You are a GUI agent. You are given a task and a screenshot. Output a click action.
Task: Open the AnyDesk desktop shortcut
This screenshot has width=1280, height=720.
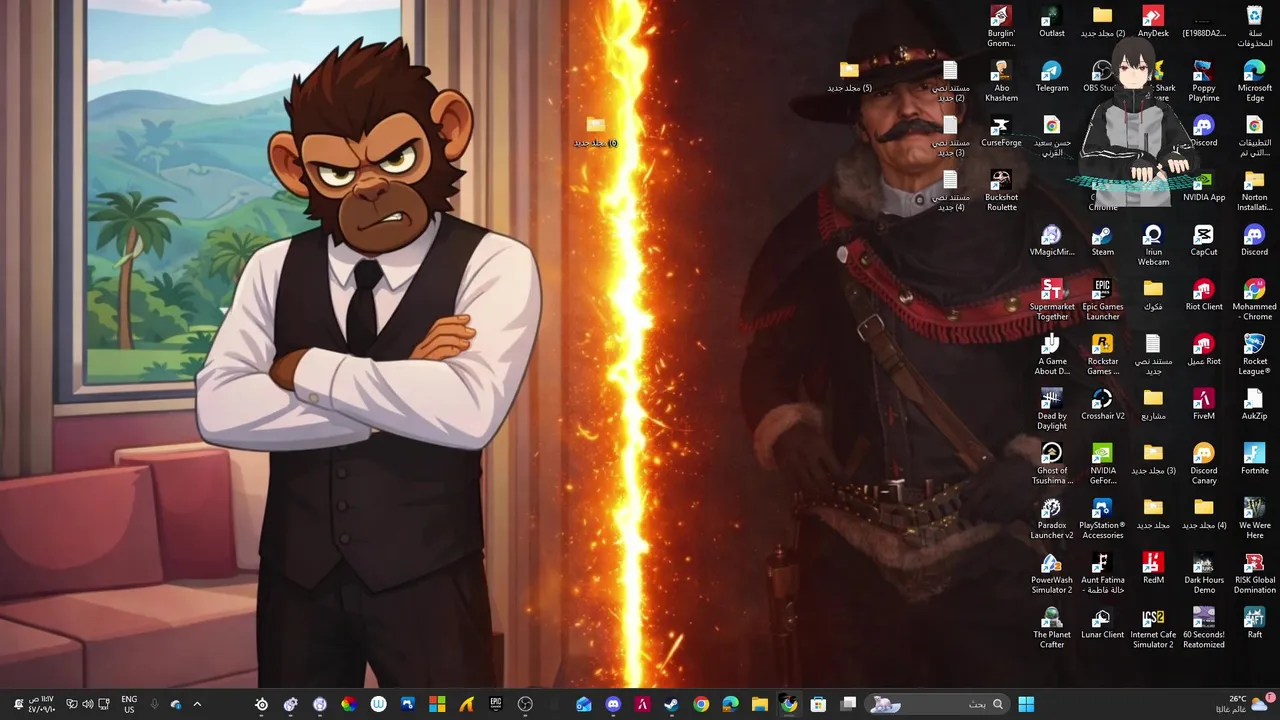click(x=1153, y=21)
